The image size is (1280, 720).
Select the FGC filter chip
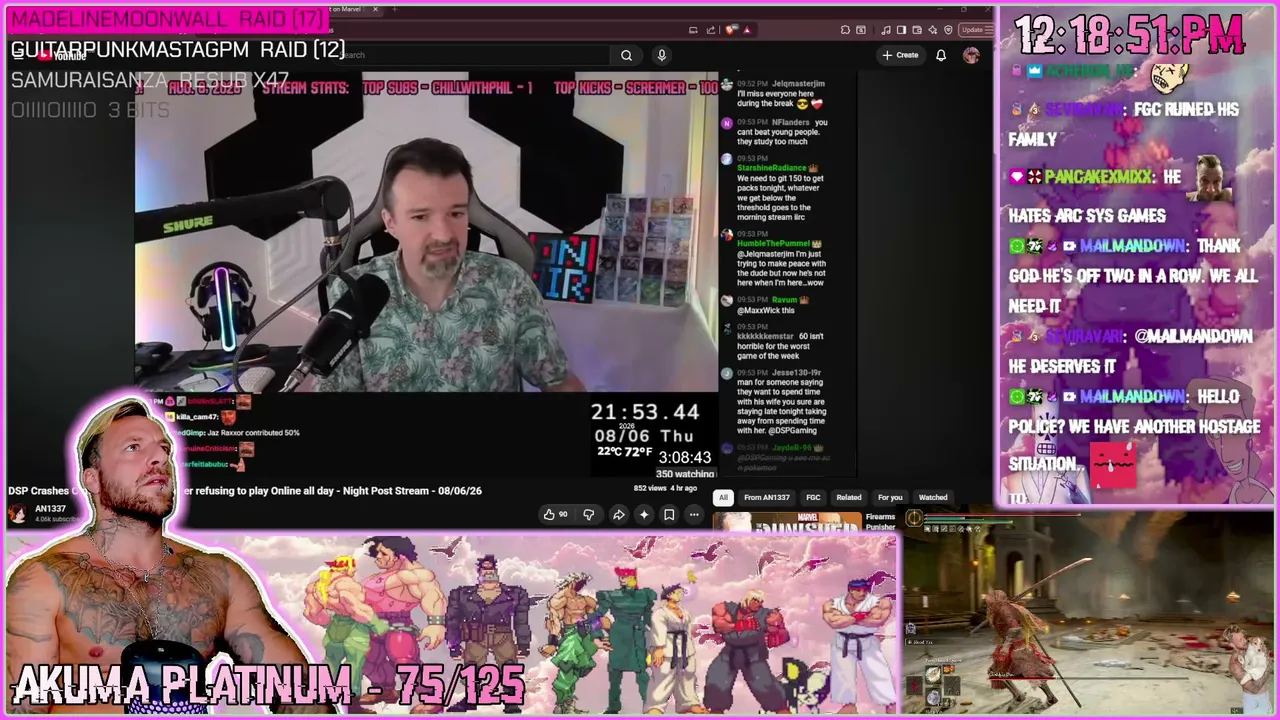click(x=813, y=497)
